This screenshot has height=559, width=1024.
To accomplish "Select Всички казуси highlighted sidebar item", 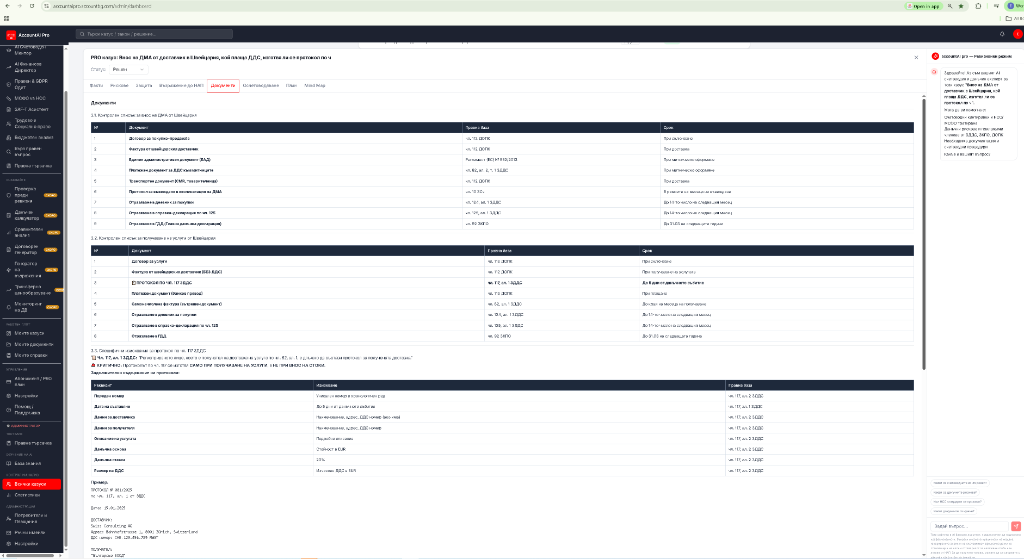I will pyautogui.click(x=31, y=484).
